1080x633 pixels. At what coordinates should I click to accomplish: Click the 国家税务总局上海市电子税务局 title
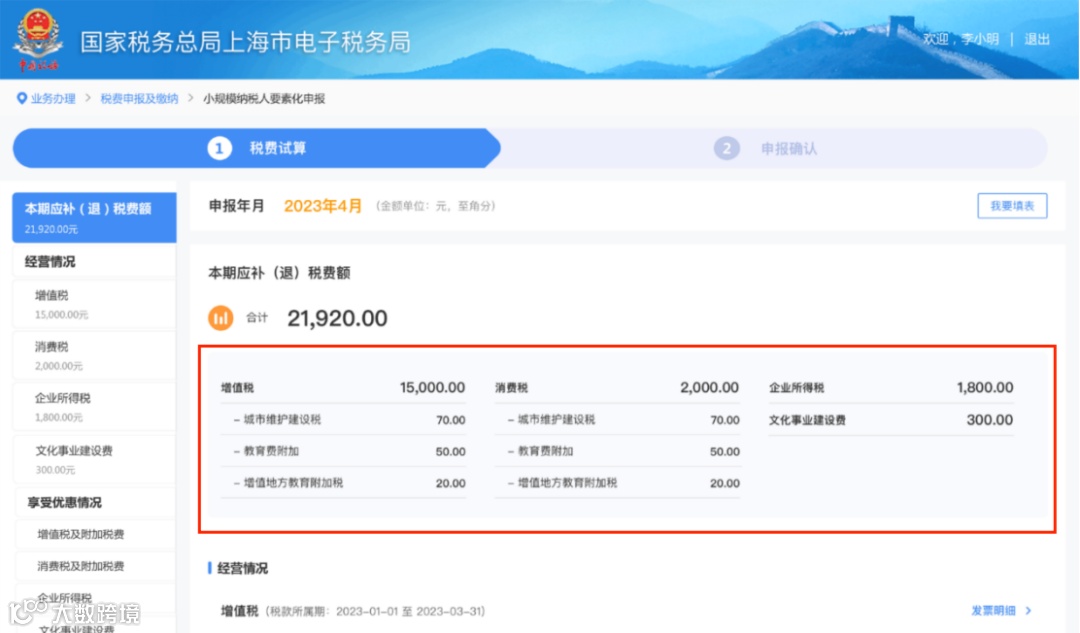pos(245,42)
